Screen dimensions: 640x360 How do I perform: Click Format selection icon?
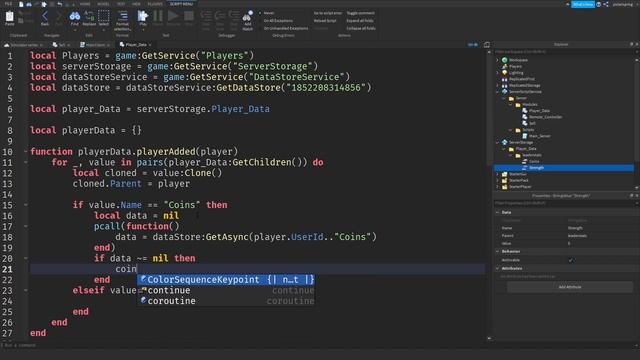pyautogui.click(x=122, y=17)
